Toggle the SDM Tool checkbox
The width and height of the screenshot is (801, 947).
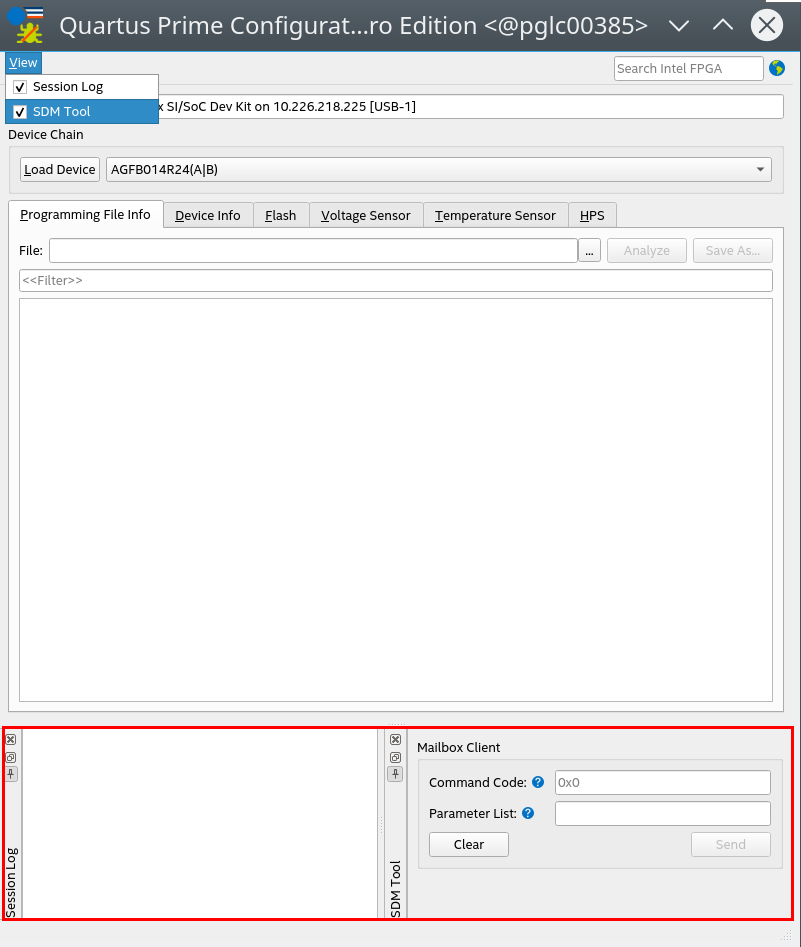click(20, 112)
